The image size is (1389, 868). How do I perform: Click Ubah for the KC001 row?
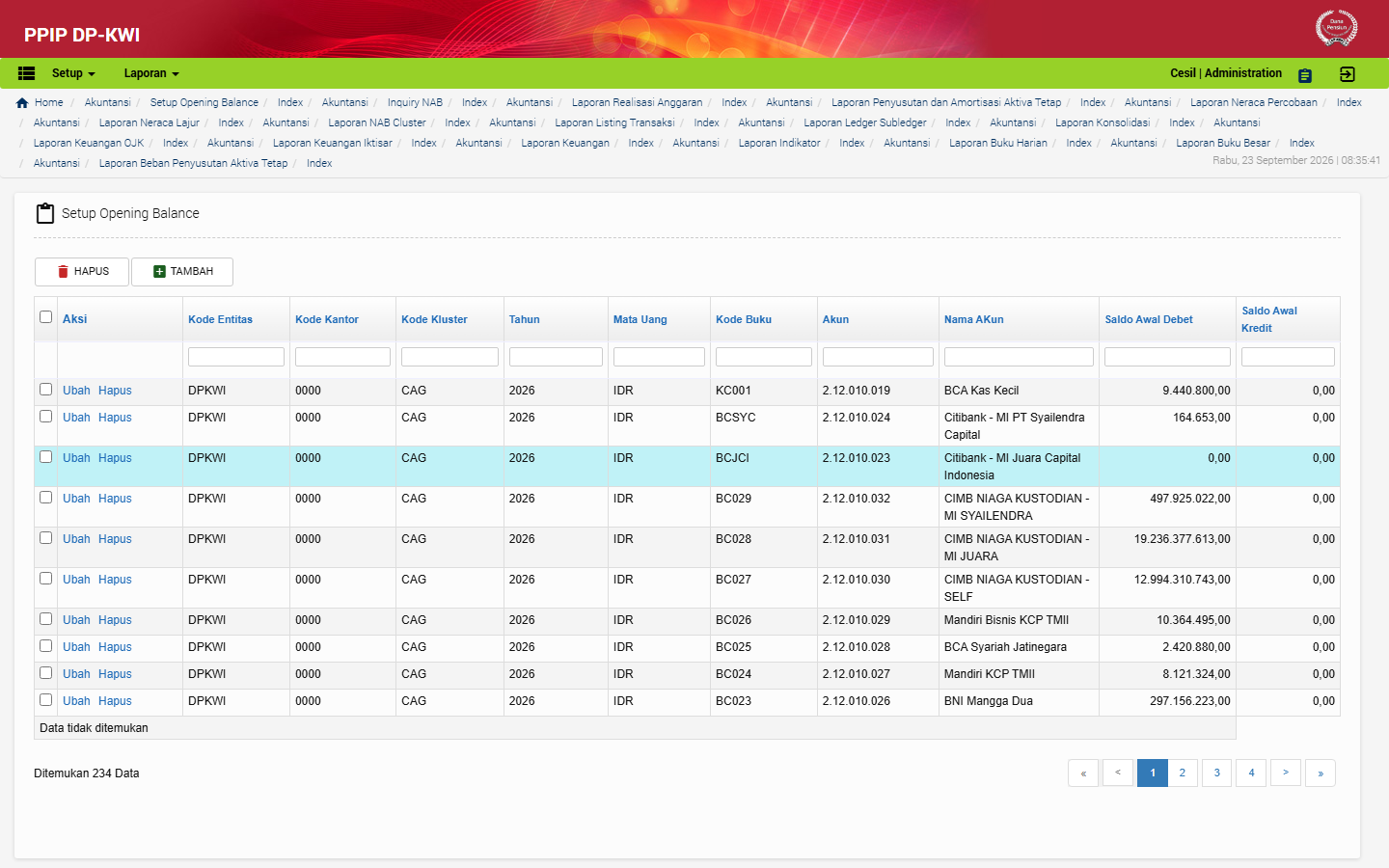coord(76,391)
